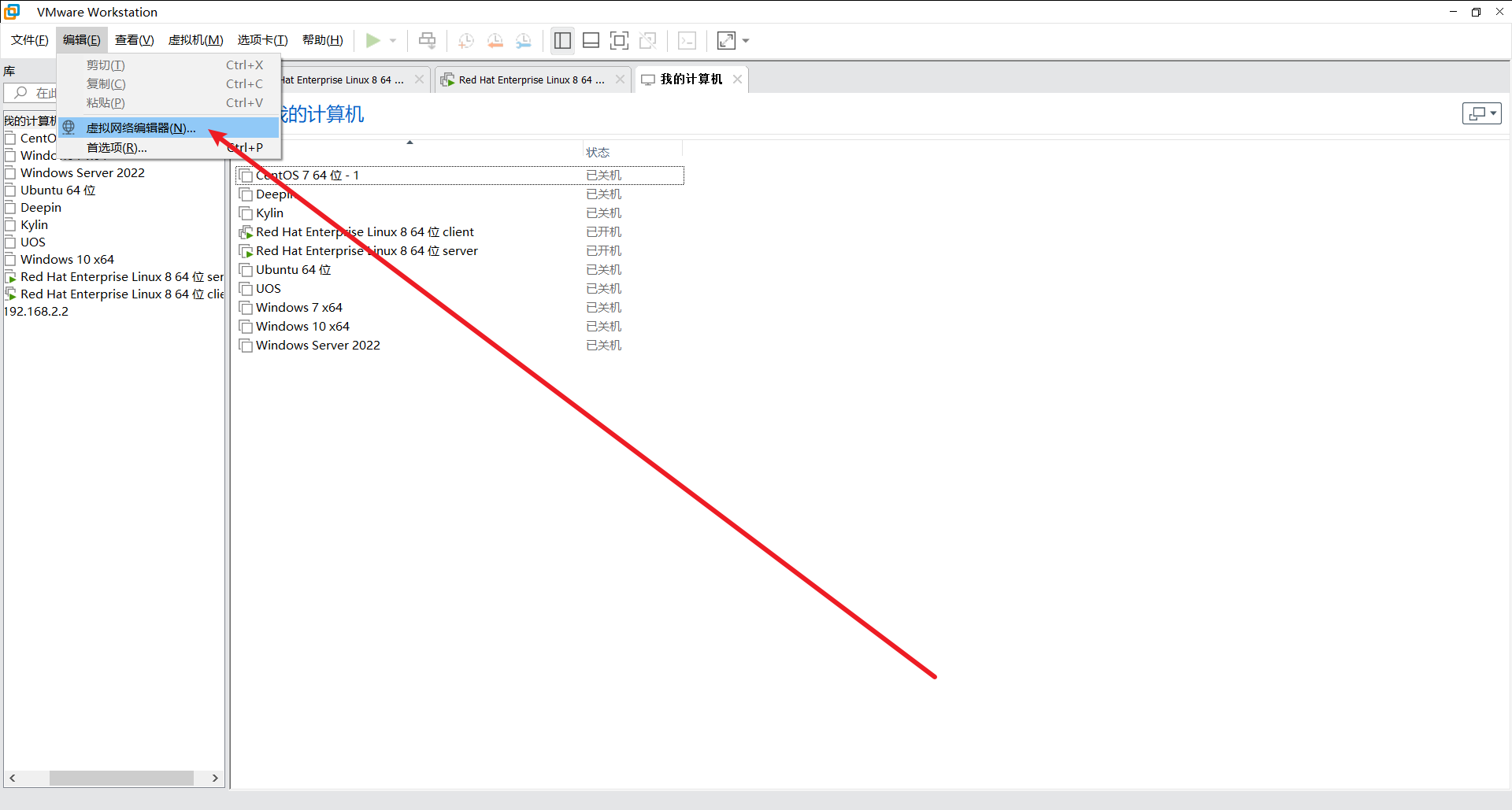Select Red Hat client VM in library tree
This screenshot has width=1512, height=810.
pyautogui.click(x=122, y=294)
